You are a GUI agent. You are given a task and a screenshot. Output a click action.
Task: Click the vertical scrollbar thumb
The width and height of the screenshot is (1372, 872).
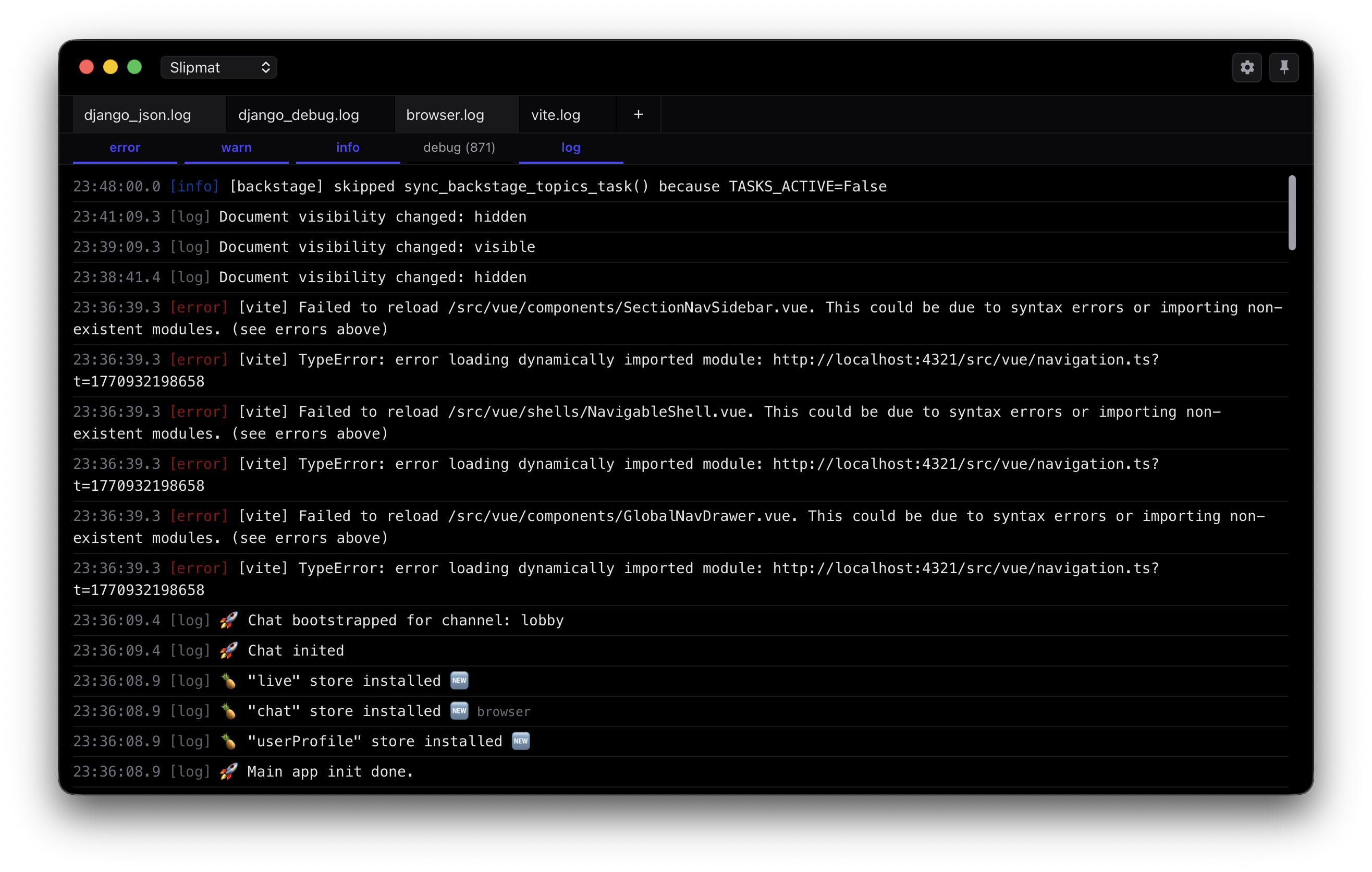1292,213
